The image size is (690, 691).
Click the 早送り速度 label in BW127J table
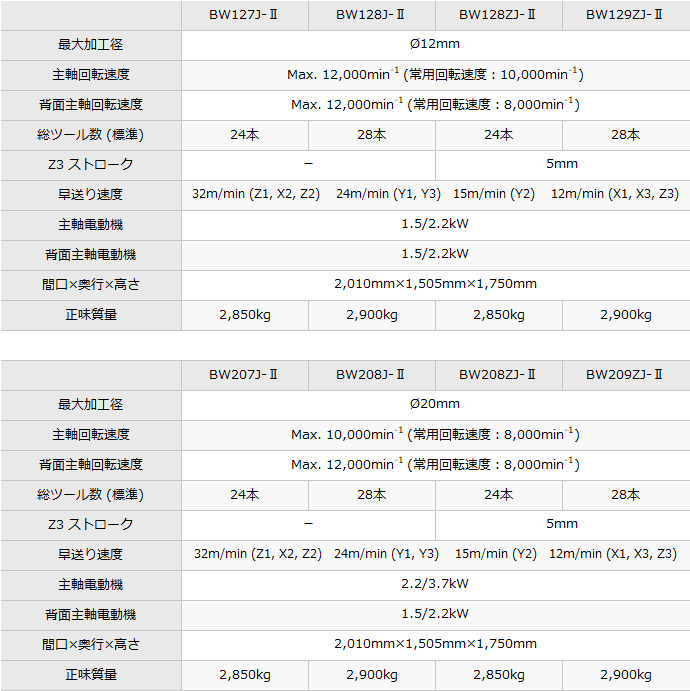pos(90,194)
